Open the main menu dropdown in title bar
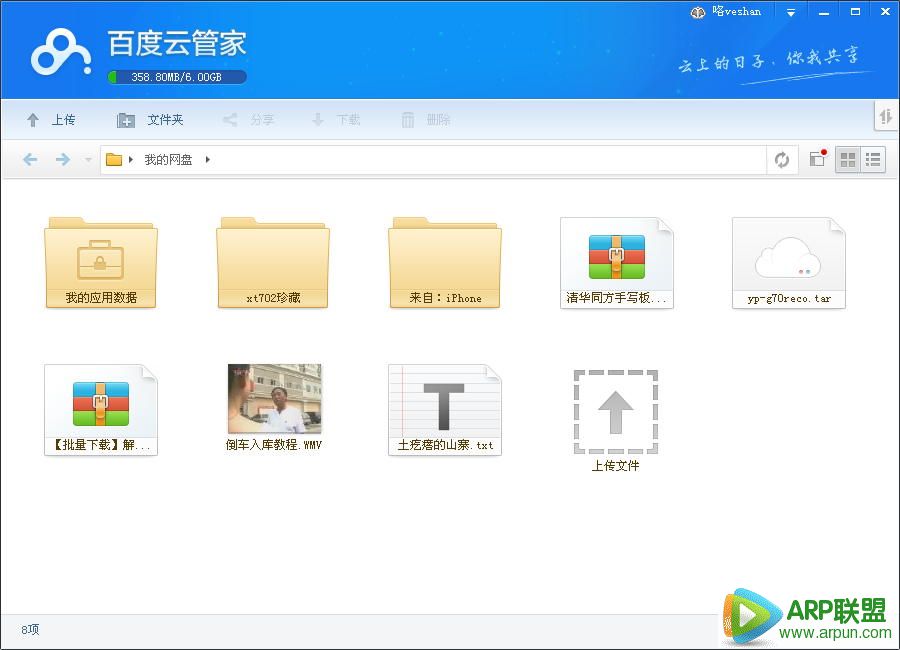Screen dimensions: 900x650 click(791, 12)
